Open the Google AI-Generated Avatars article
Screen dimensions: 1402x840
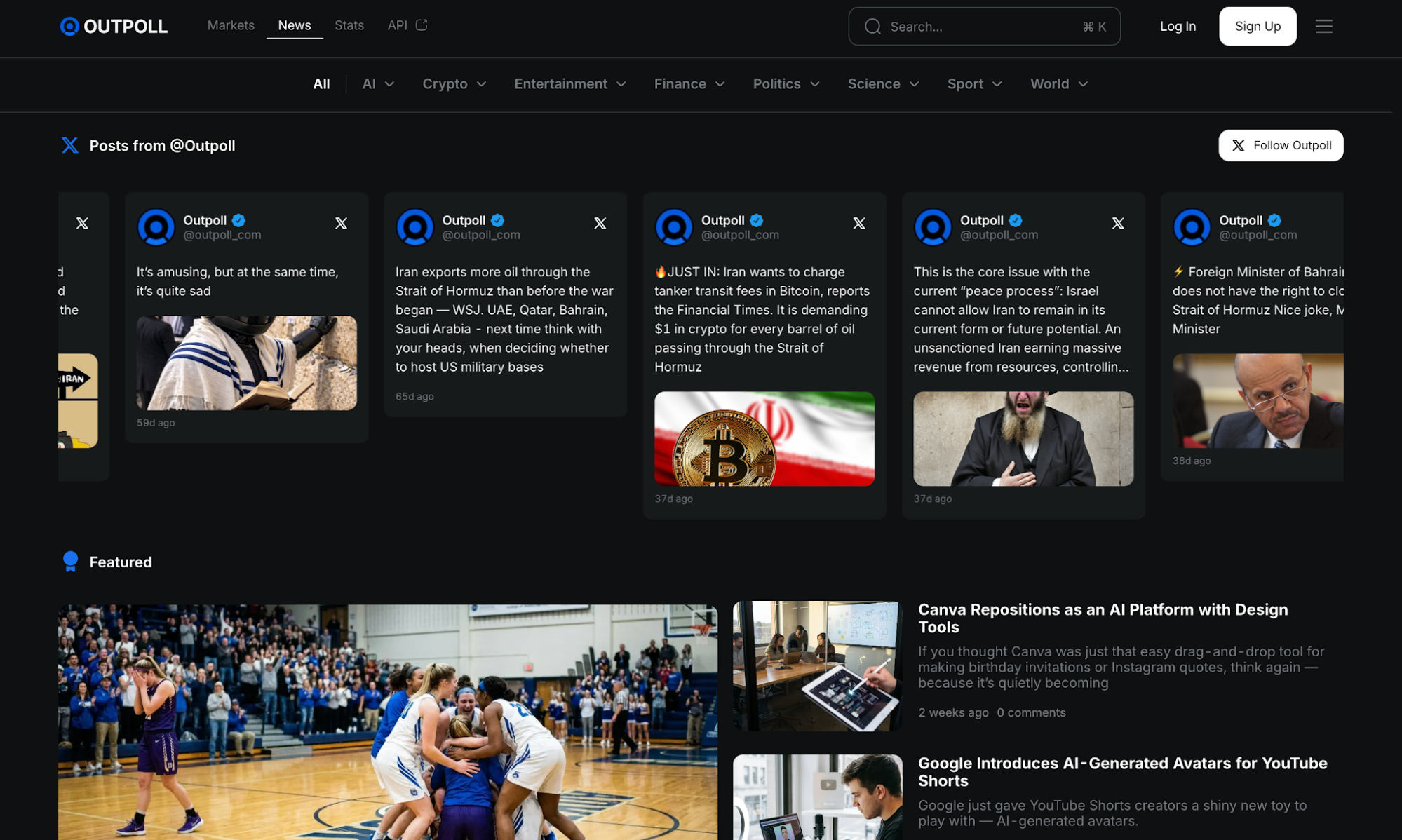click(x=1122, y=771)
